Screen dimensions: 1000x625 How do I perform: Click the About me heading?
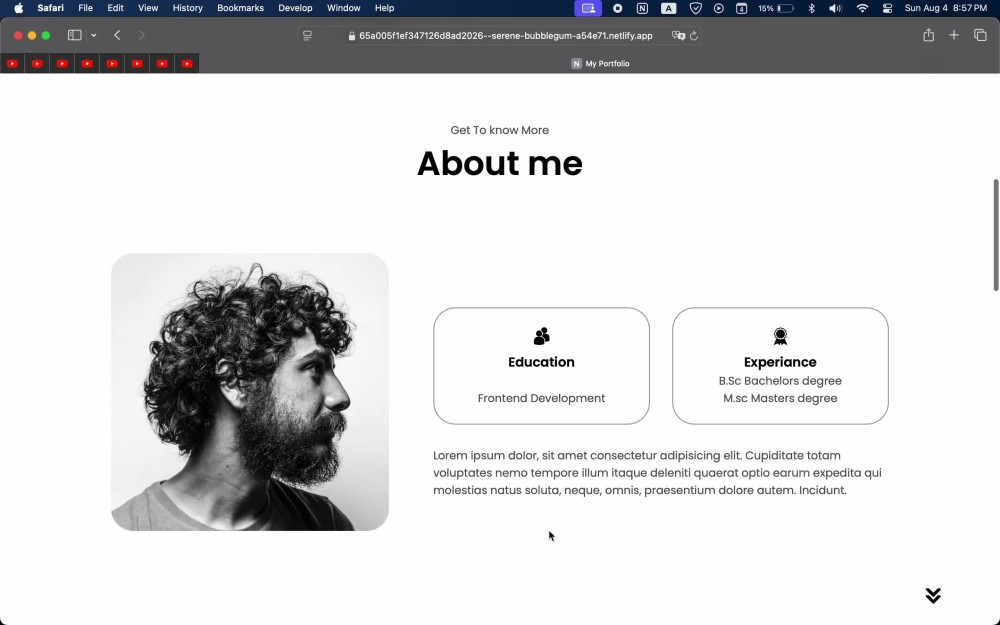[499, 163]
